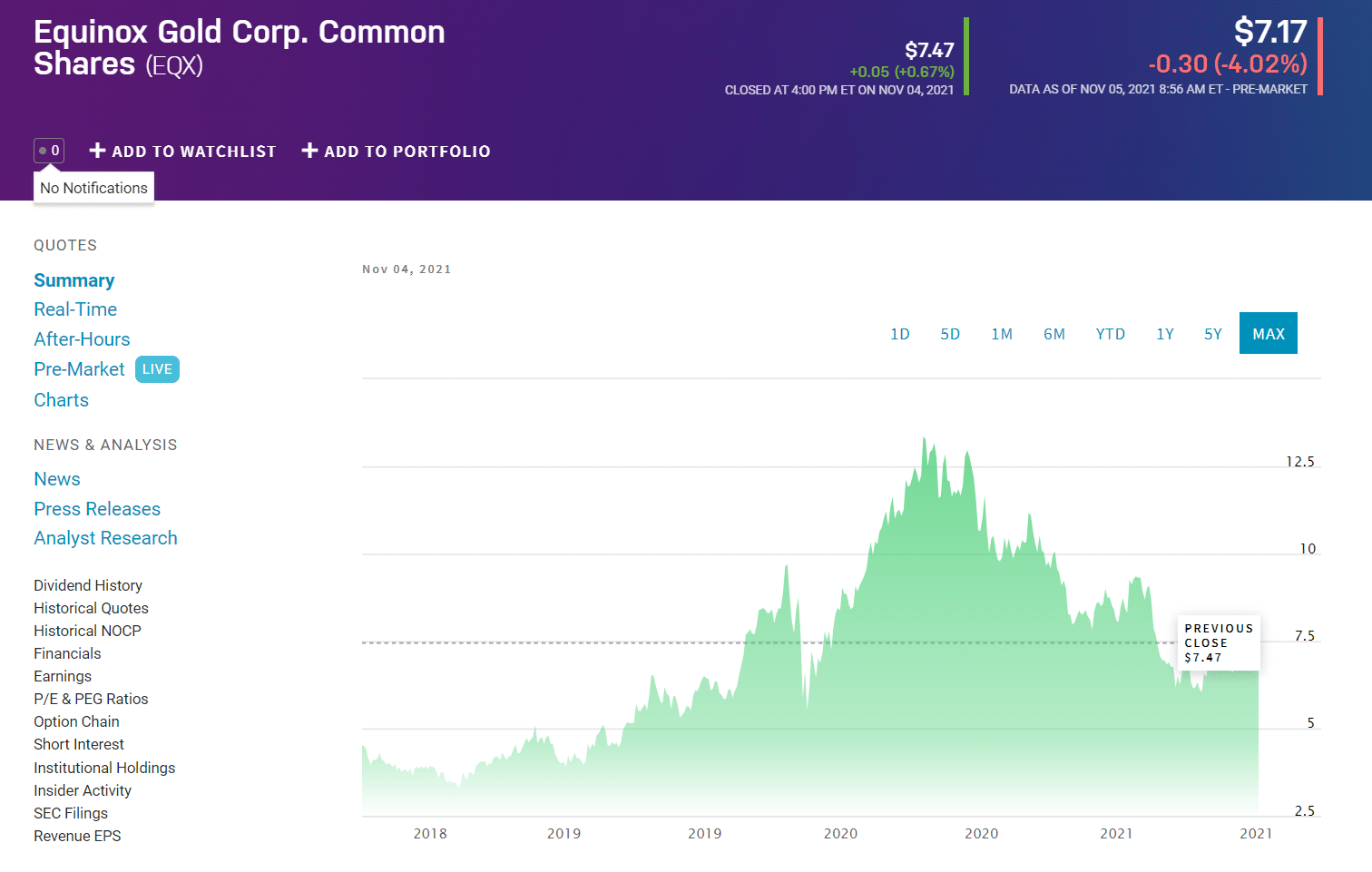Click the 12.5 y-axis label
The image size is (1372, 872).
(x=1300, y=462)
